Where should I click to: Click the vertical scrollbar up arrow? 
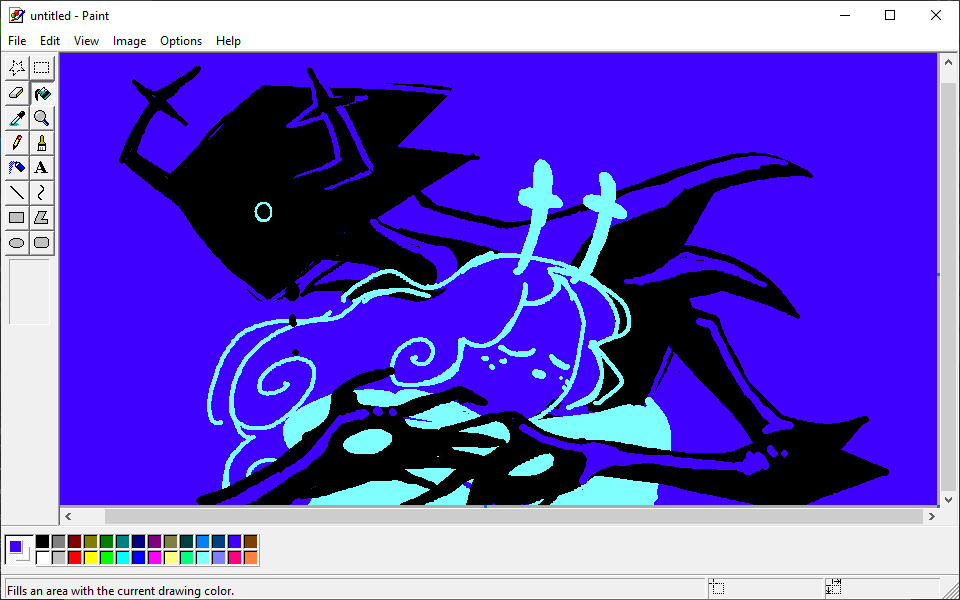[x=948, y=62]
